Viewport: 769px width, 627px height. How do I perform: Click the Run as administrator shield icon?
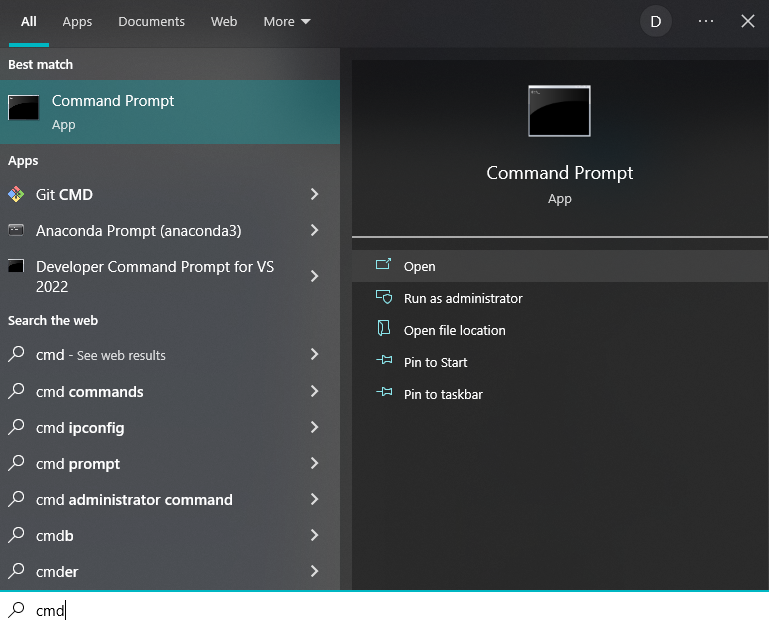[x=384, y=297]
